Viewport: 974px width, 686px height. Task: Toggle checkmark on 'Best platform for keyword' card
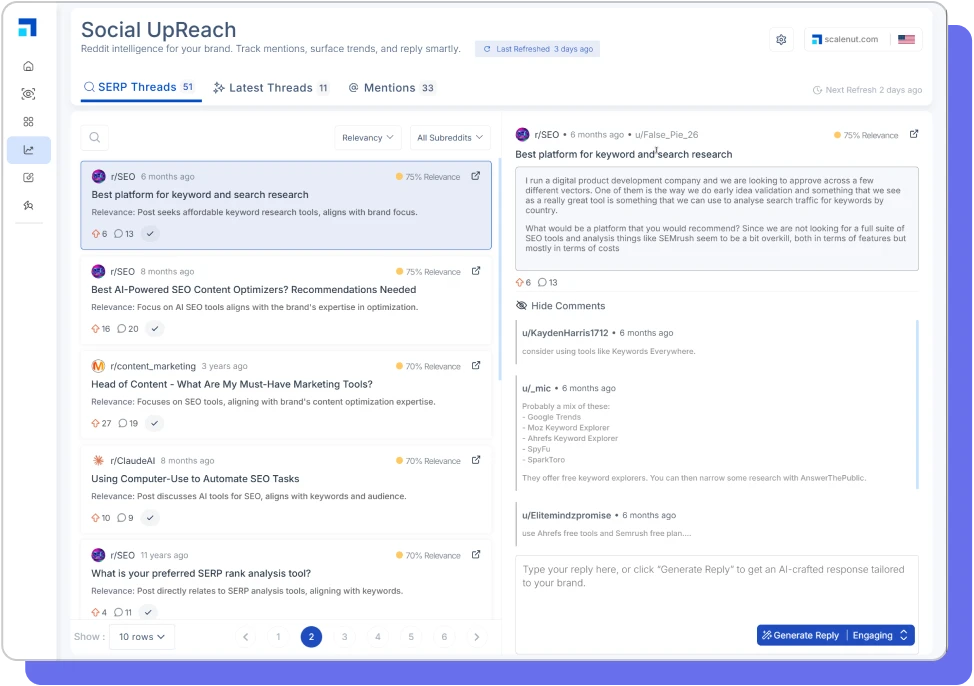tap(150, 234)
